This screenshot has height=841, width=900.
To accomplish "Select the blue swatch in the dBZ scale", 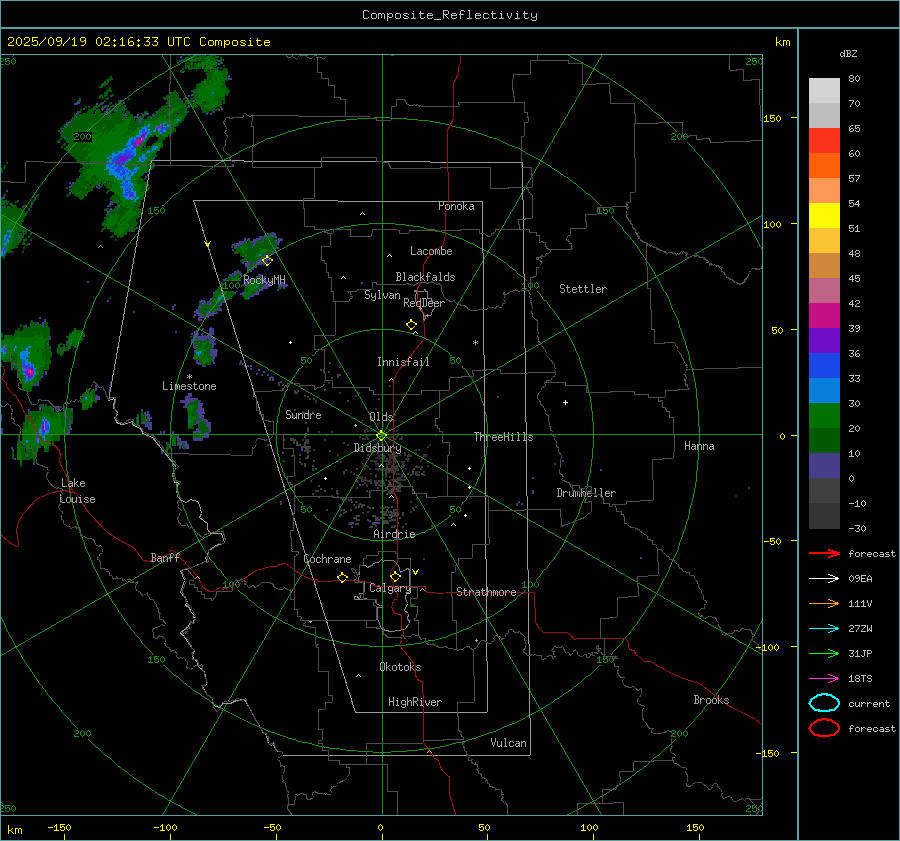I will (824, 366).
